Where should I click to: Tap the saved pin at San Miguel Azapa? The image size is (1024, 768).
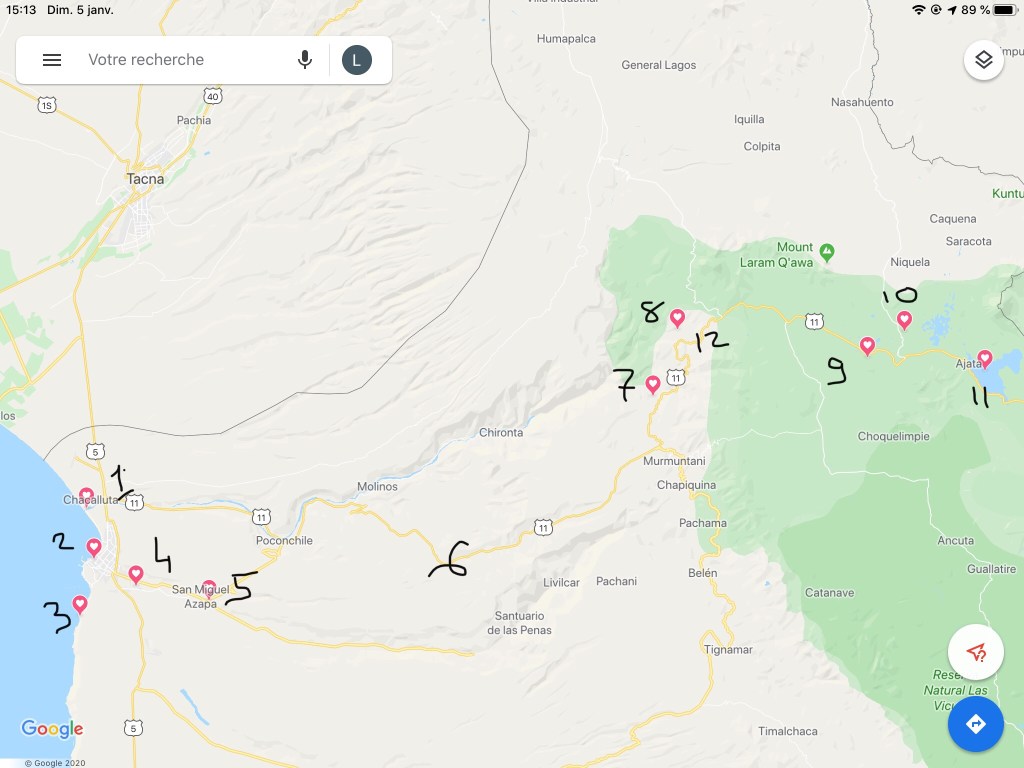pos(209,588)
